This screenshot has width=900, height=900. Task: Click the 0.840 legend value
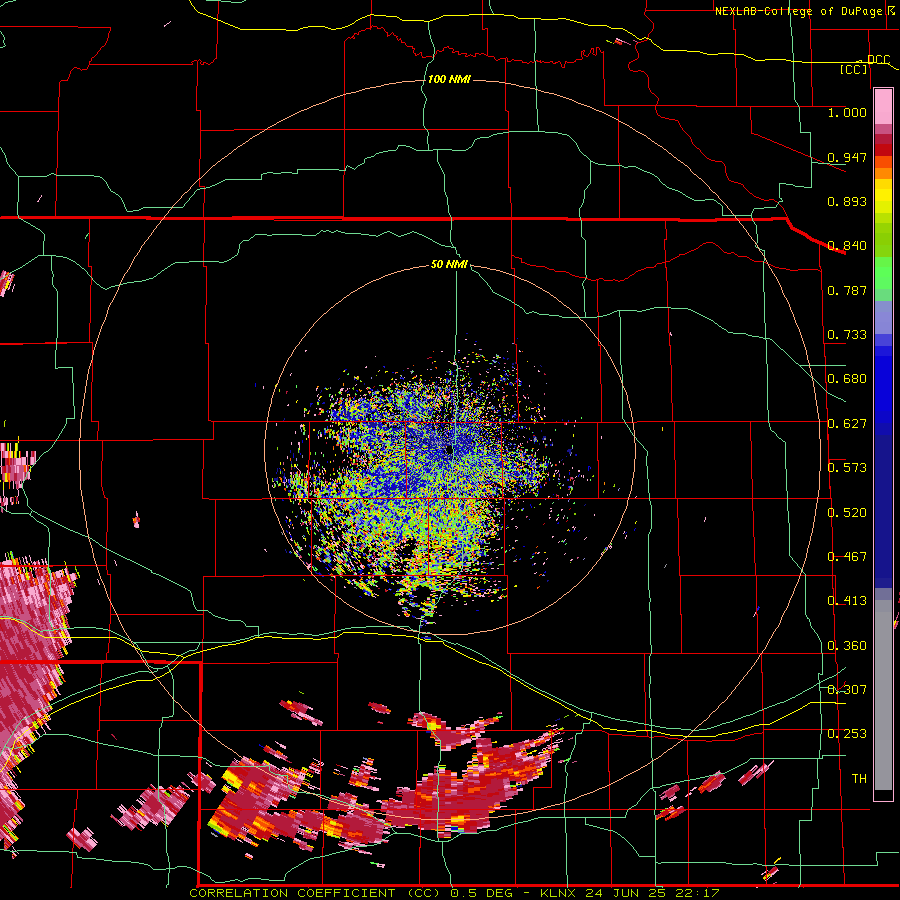[847, 246]
